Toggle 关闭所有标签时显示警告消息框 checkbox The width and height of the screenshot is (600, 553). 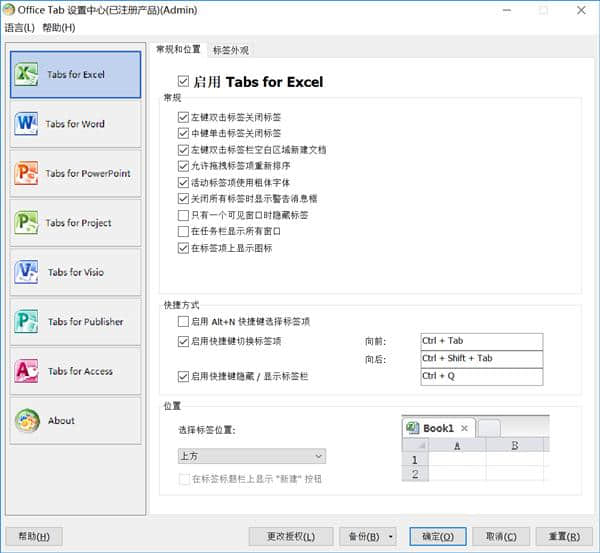[183, 199]
